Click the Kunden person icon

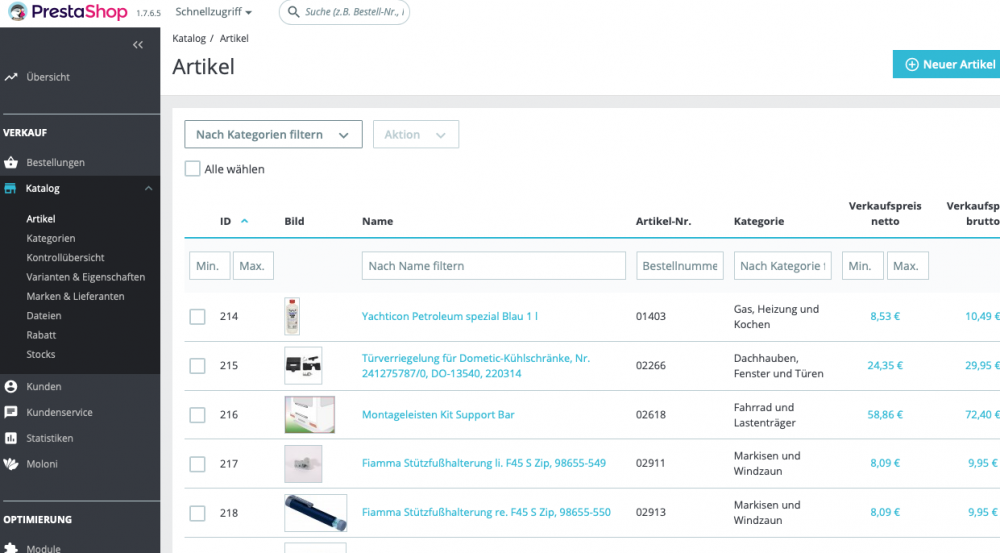tap(11, 387)
